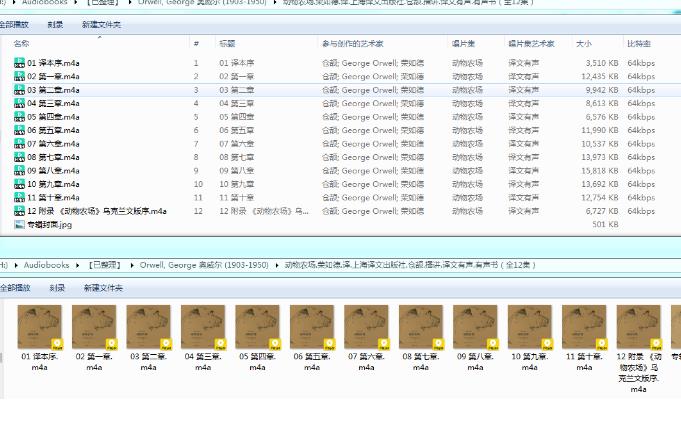Open the cover thumbnail labeled 07 第六章.m4a
681x424 pixels.
pyautogui.click(x=366, y=327)
